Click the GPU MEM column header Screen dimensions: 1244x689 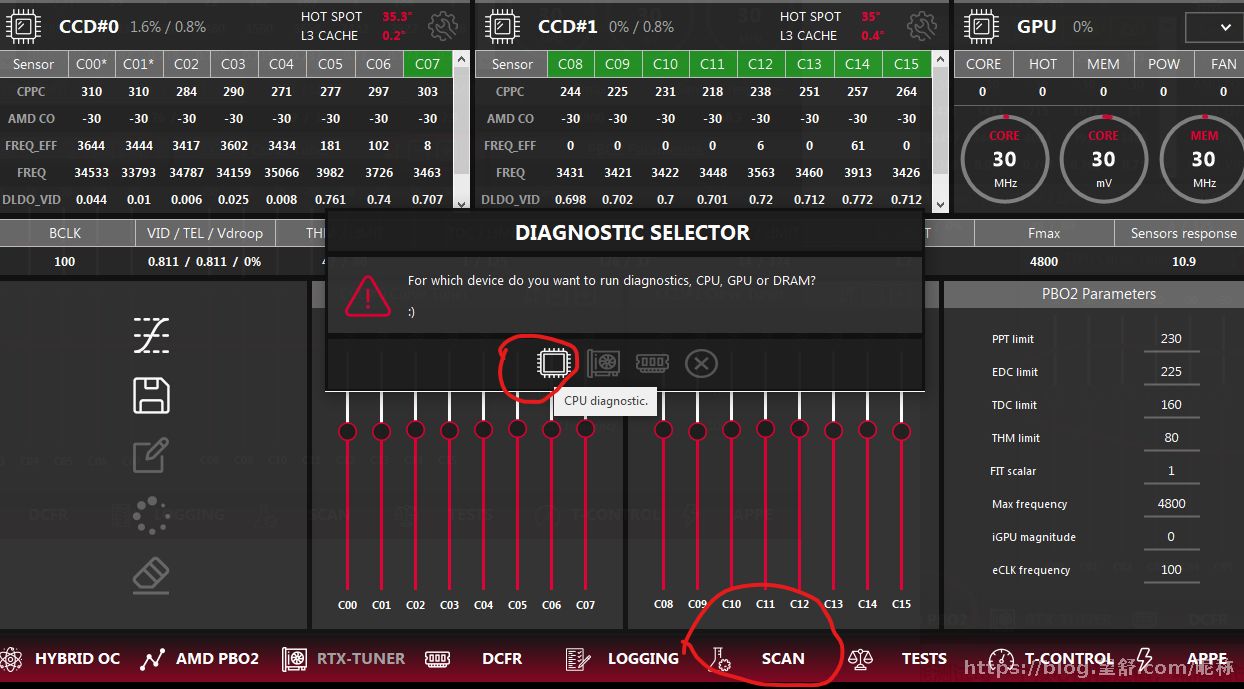pos(1103,64)
